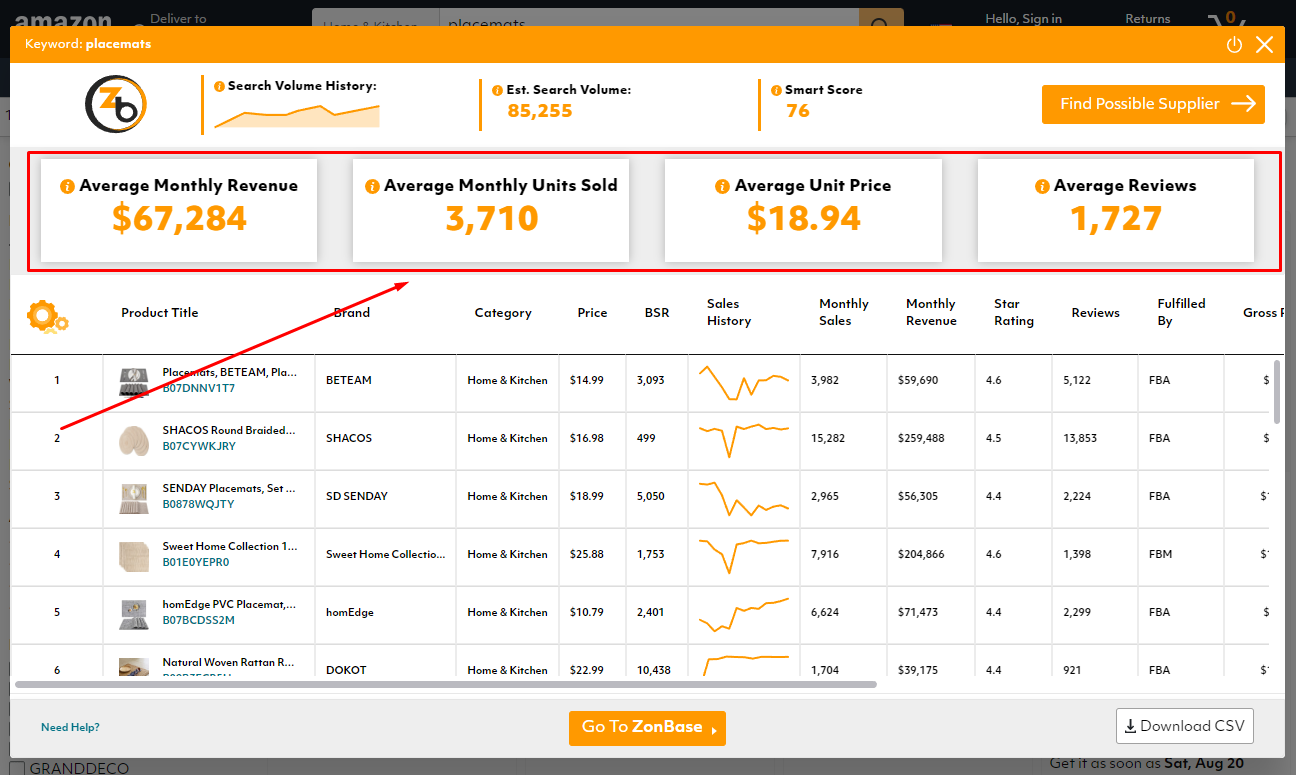This screenshot has height=775, width=1296.
Task: Click info icon beside Average Monthly Revenue
Action: [x=67, y=186]
